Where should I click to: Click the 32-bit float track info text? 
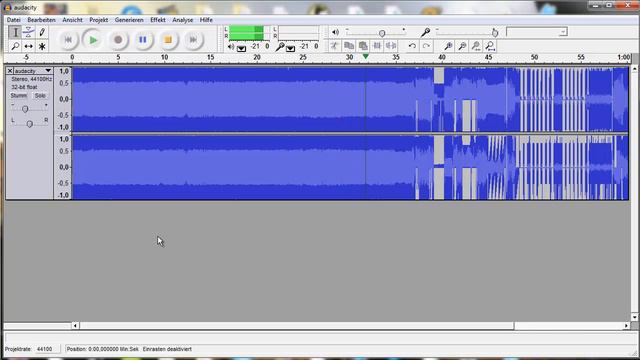point(24,87)
